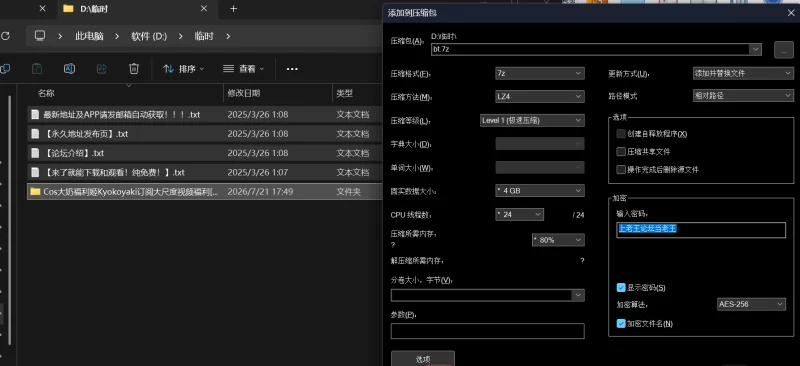The height and width of the screenshot is (366, 800).
Task: Click the rename icon in the toolbar
Action: coord(69,68)
